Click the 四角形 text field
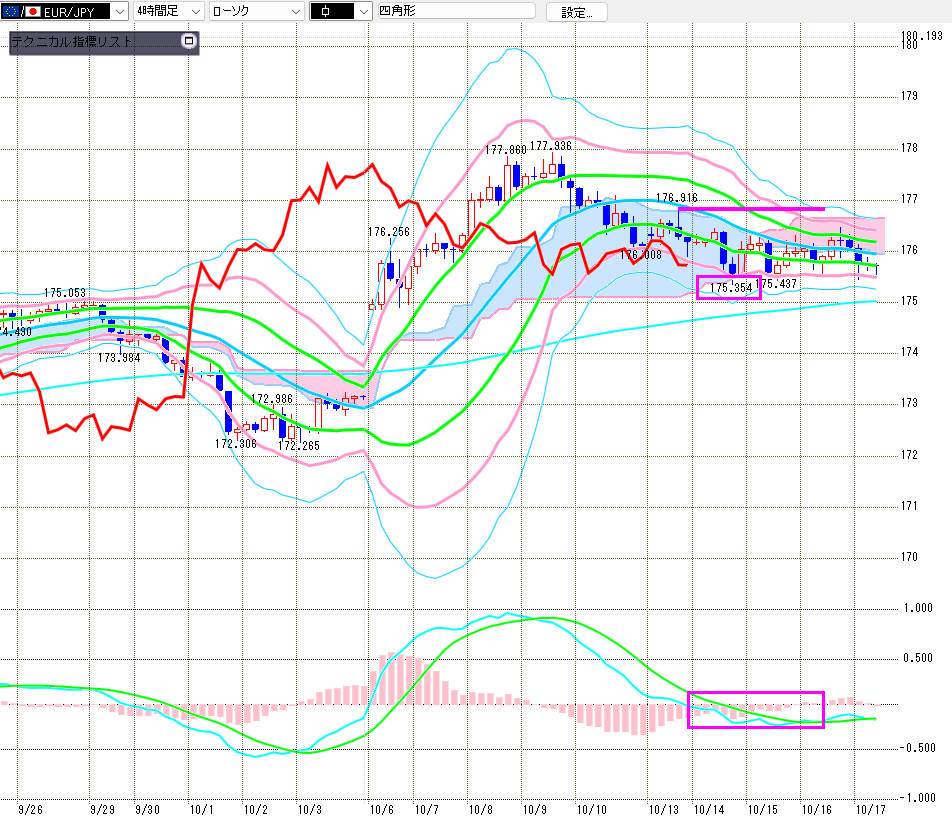Image resolution: width=952 pixels, height=819 pixels. point(455,12)
